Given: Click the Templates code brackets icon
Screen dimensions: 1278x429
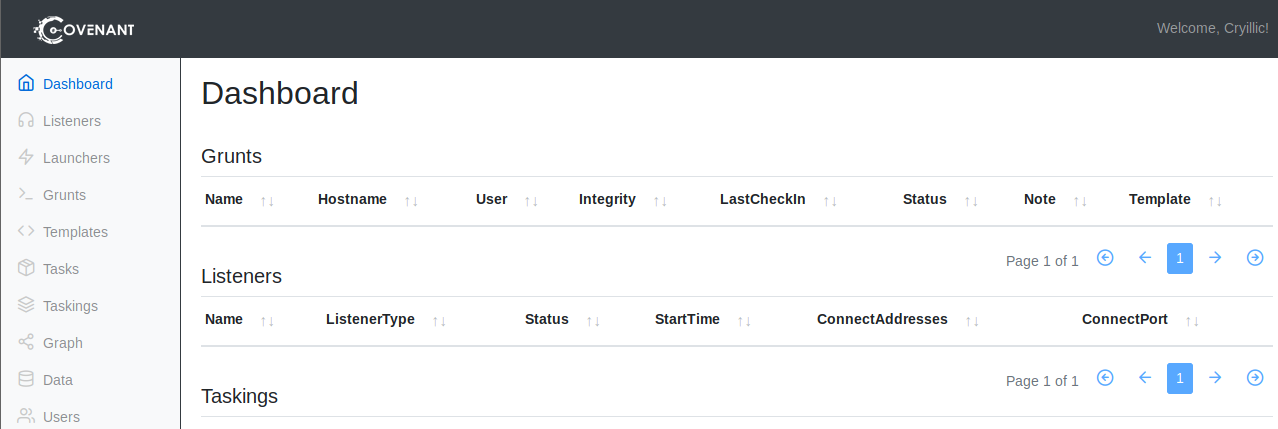Looking at the screenshot, I should point(27,232).
